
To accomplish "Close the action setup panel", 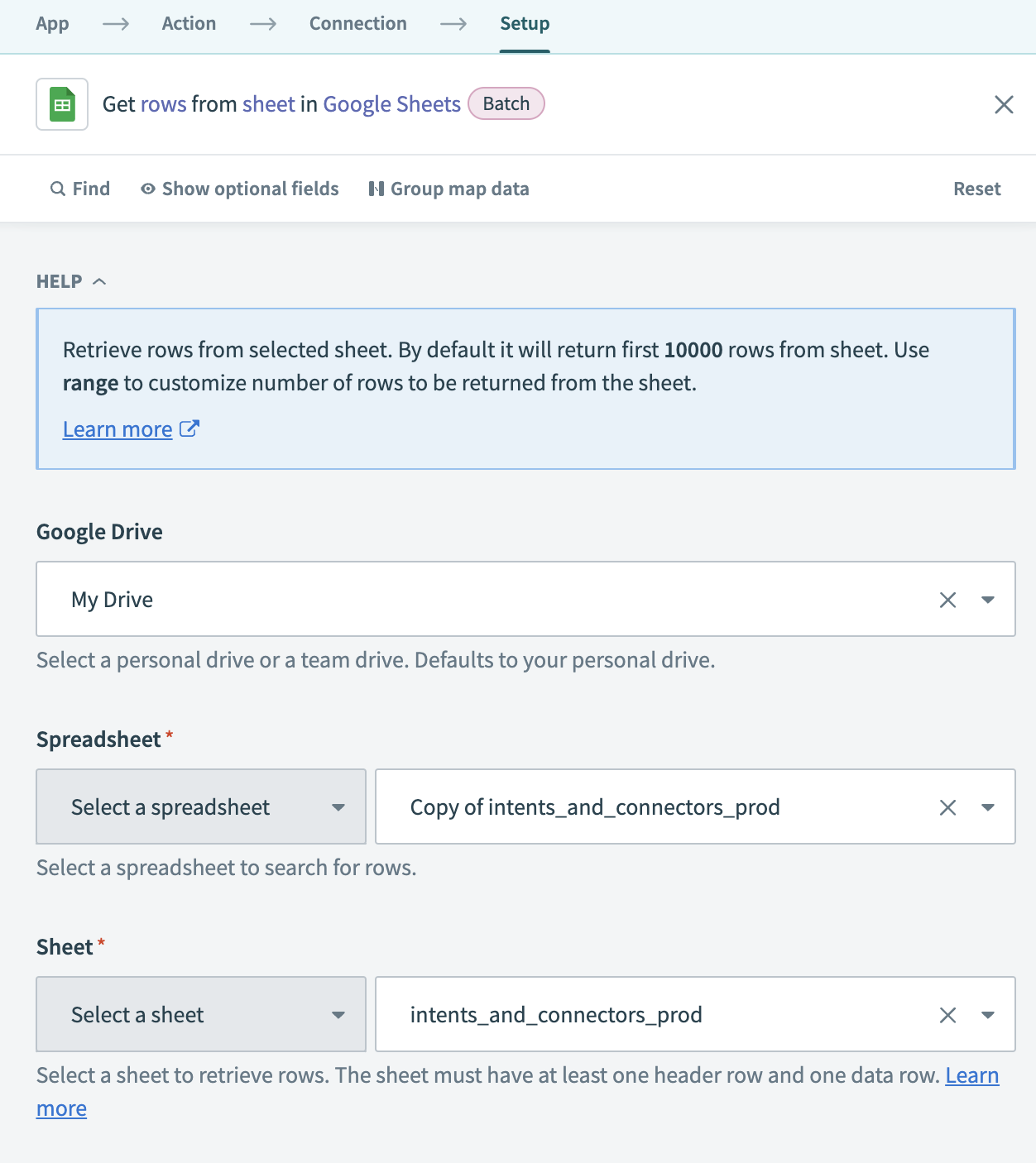I will click(1003, 104).
